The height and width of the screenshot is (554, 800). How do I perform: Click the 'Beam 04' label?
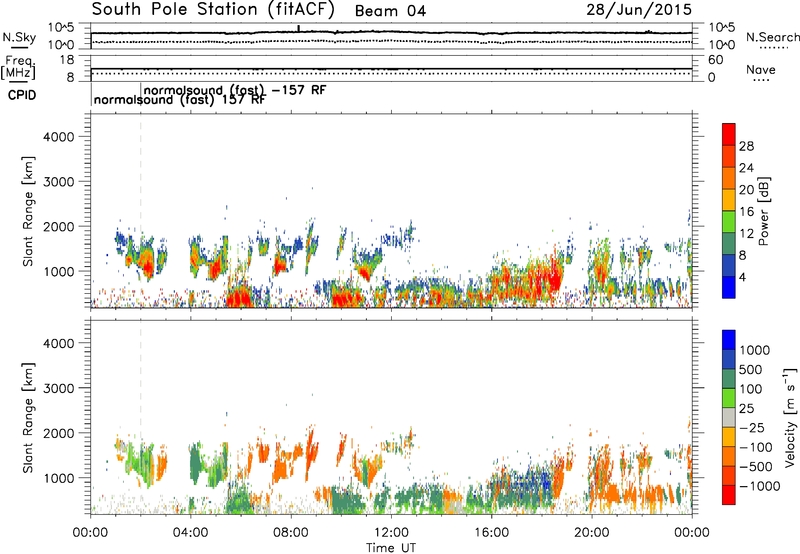pos(390,11)
